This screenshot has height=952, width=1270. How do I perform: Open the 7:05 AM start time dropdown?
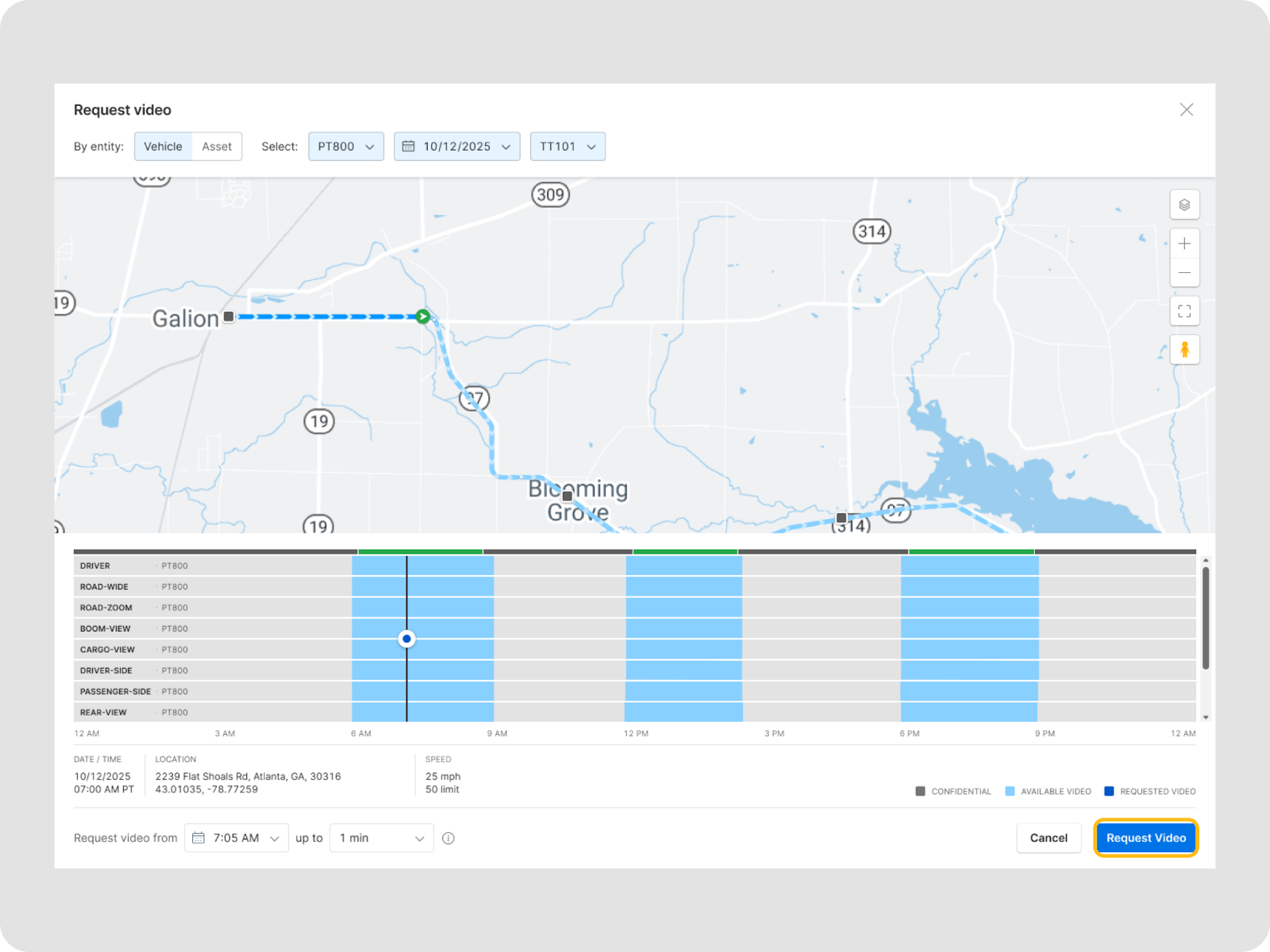coord(237,839)
